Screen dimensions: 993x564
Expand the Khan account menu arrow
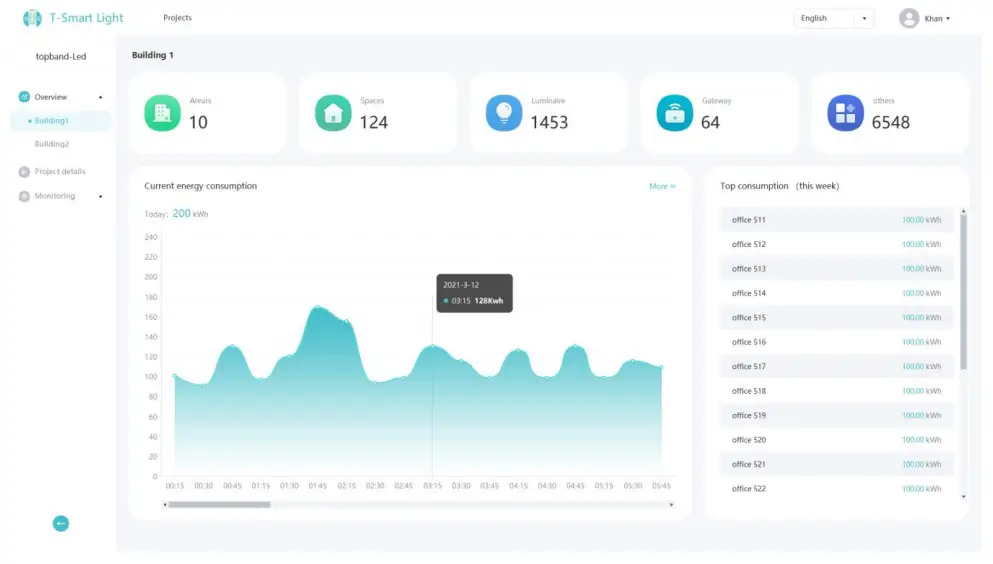[948, 19]
